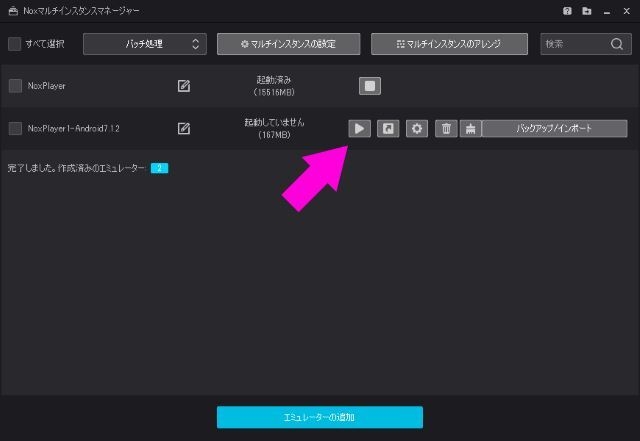Image resolution: width=640 pixels, height=441 pixels.
Task: Delete NoxPlayer1-Android7.1.2 with trash icon
Action: coord(447,128)
